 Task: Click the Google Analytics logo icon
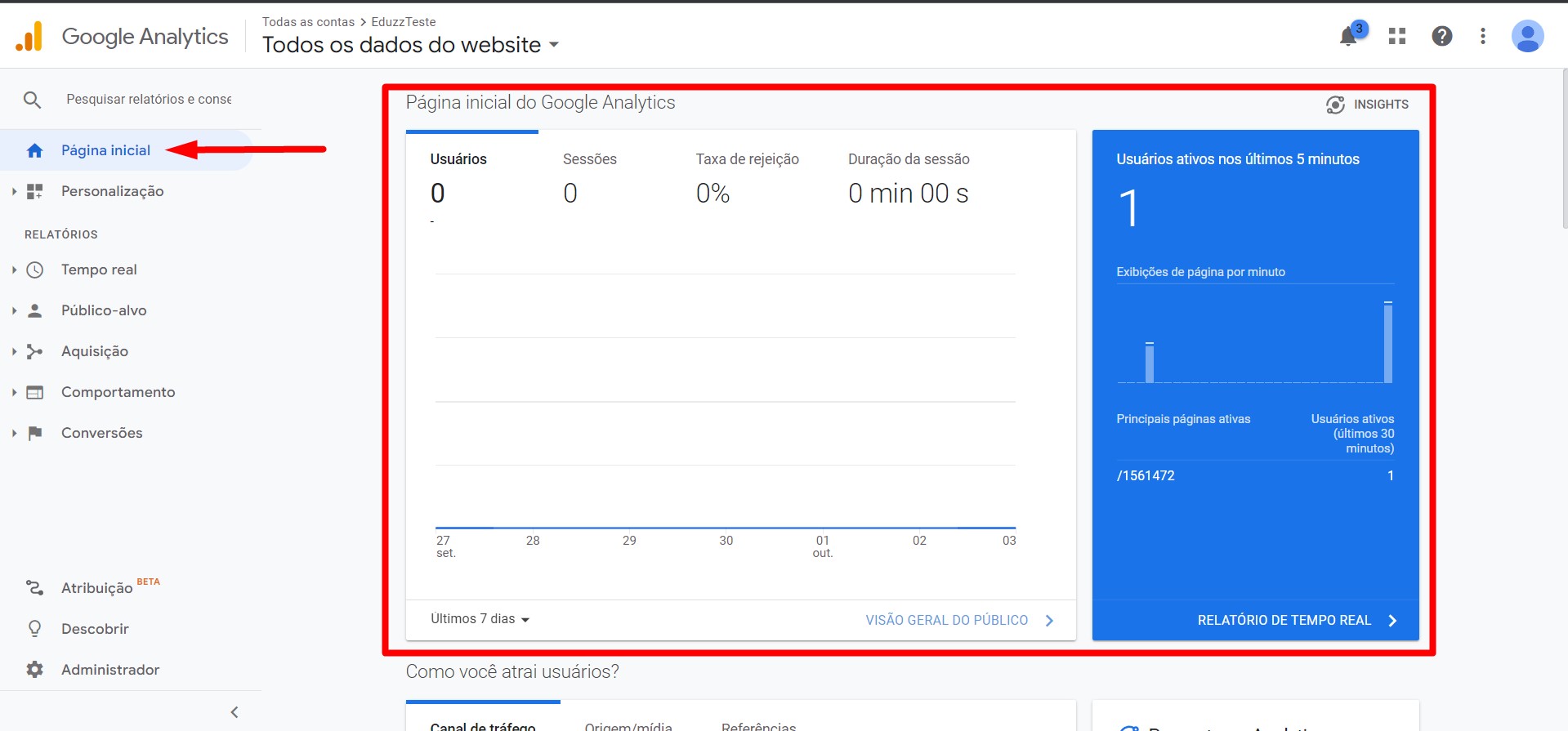(29, 36)
